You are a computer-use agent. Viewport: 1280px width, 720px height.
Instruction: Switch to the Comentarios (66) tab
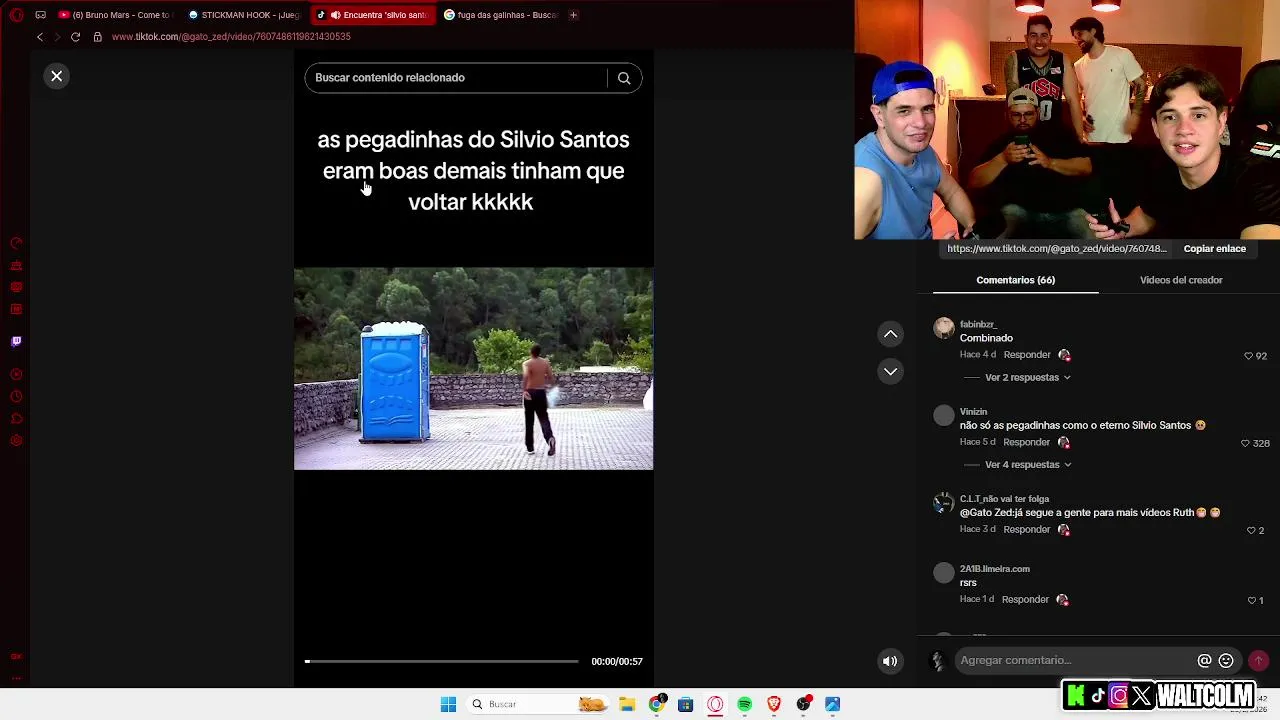(x=1015, y=280)
